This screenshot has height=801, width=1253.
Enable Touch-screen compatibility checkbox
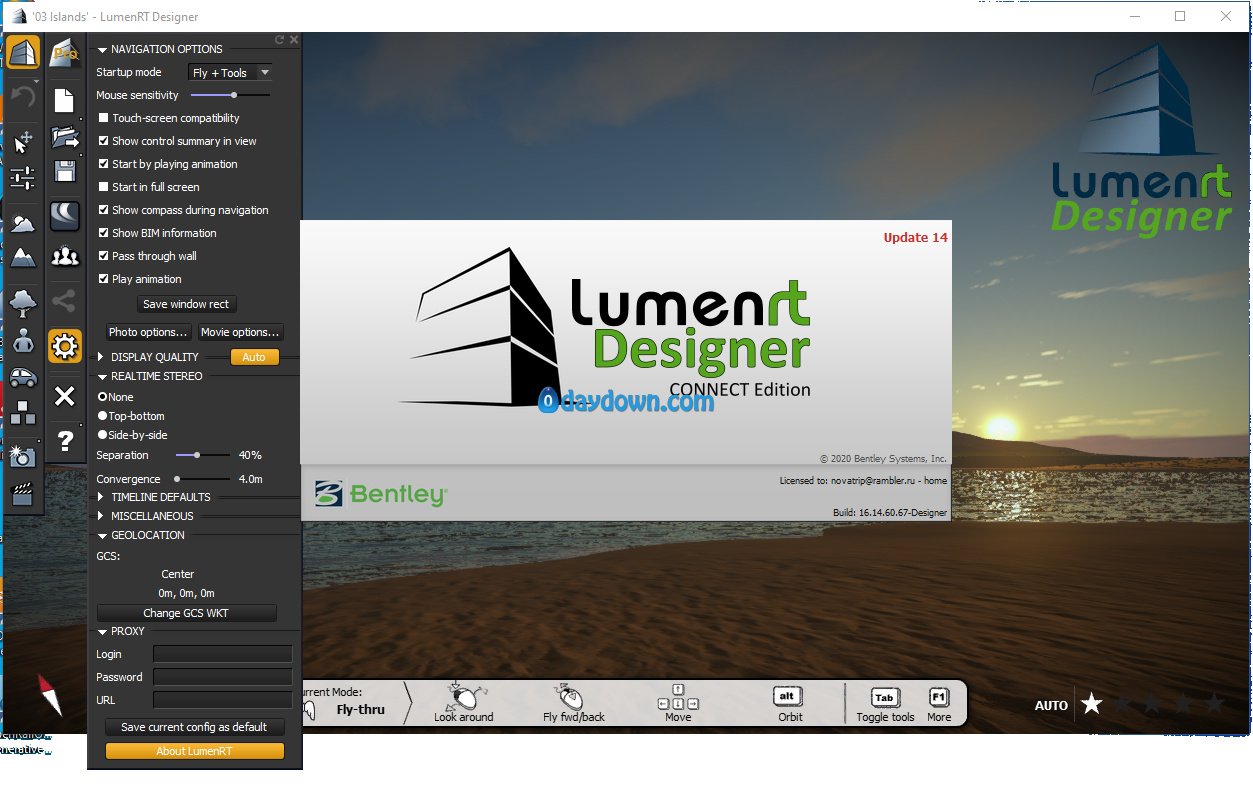(x=103, y=118)
